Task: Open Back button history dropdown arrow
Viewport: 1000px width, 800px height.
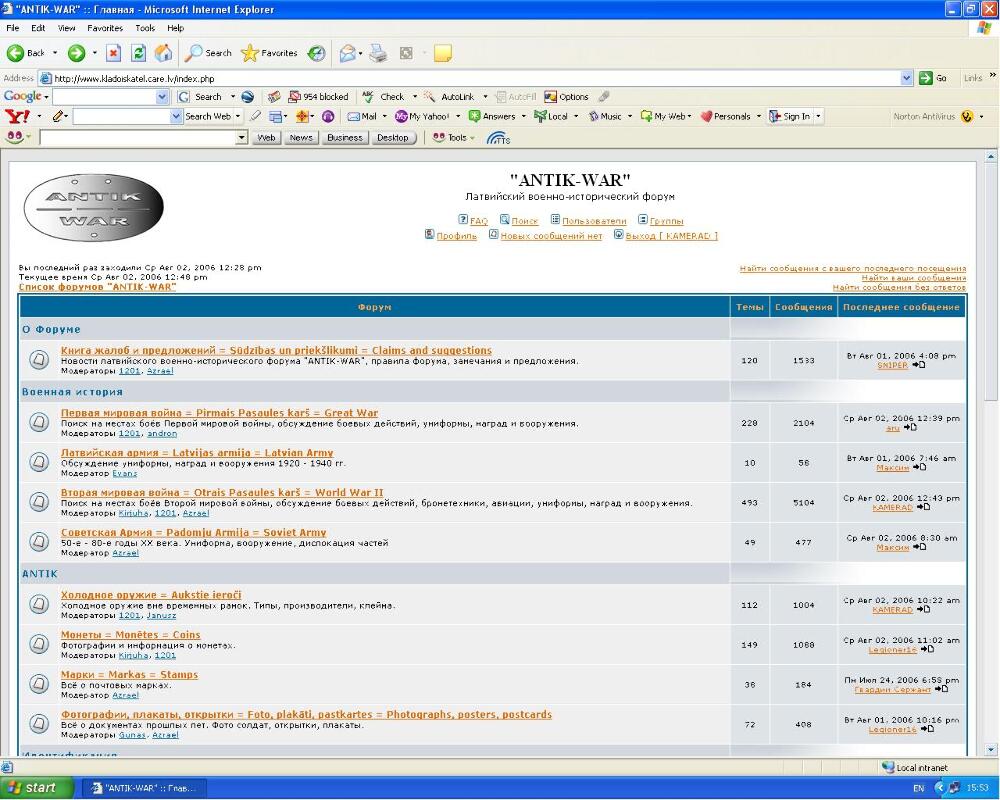Action: point(55,53)
